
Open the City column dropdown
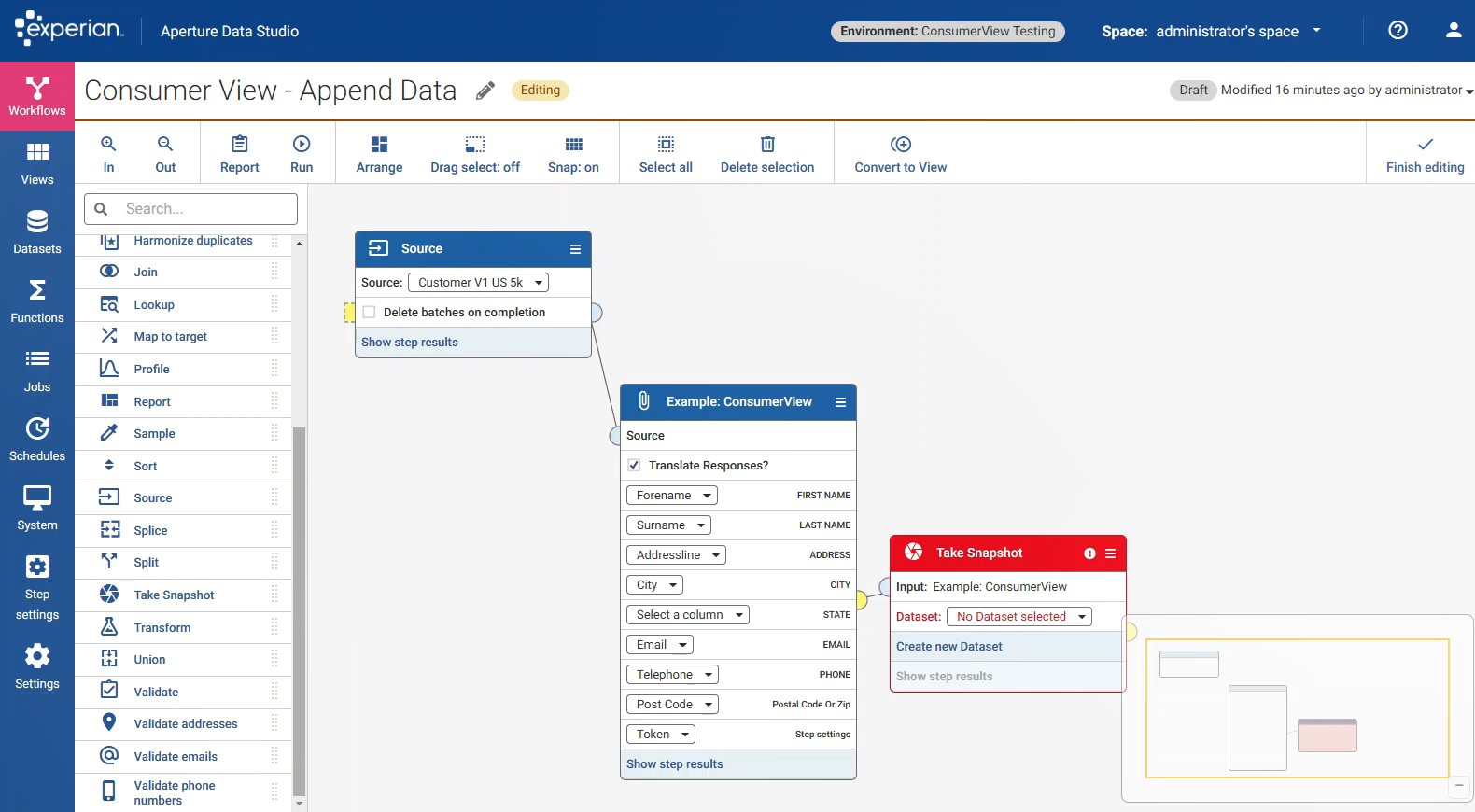[654, 585]
